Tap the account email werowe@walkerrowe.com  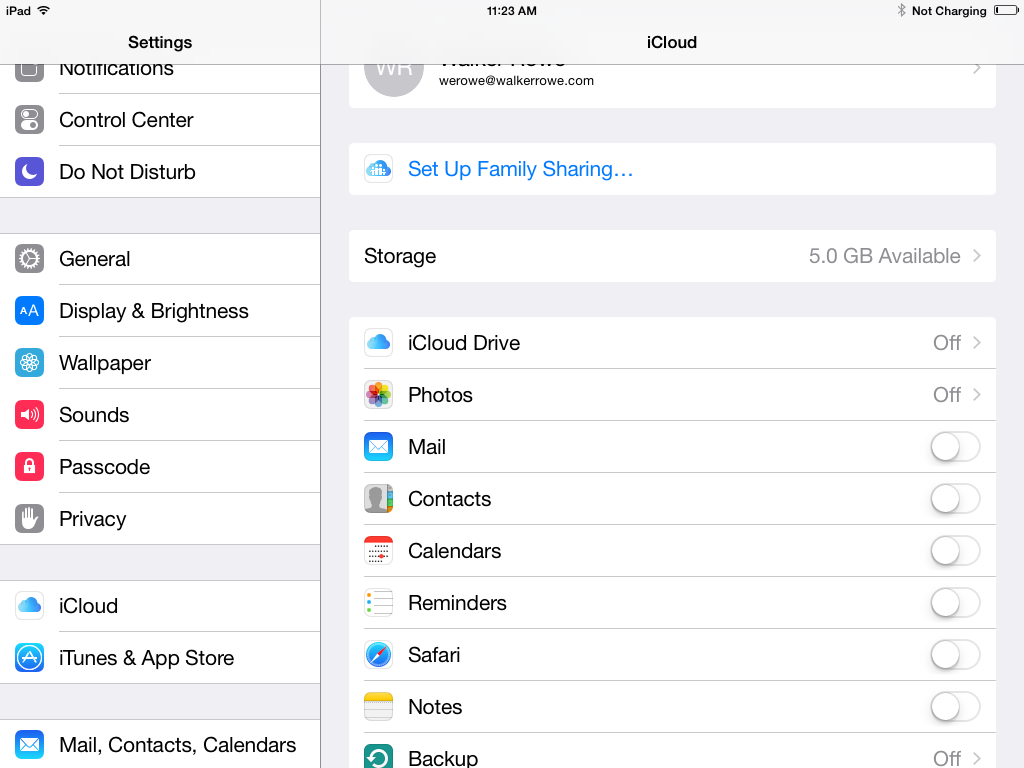pyautogui.click(x=516, y=81)
